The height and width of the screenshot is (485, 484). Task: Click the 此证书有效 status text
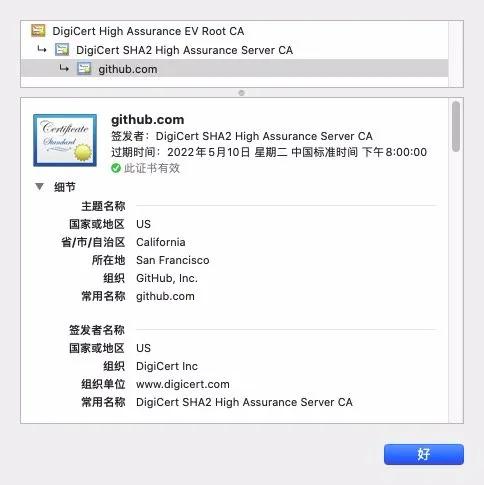[152, 168]
